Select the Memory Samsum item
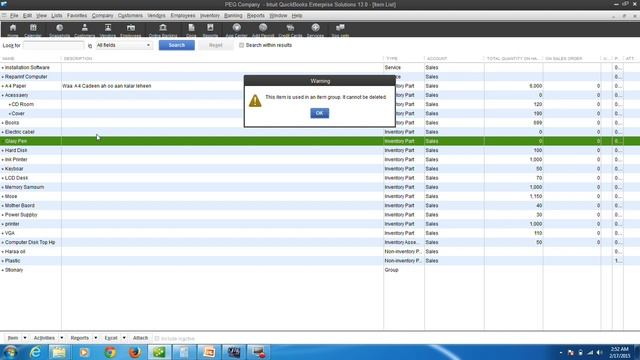This screenshot has width=640, height=360. 24,187
